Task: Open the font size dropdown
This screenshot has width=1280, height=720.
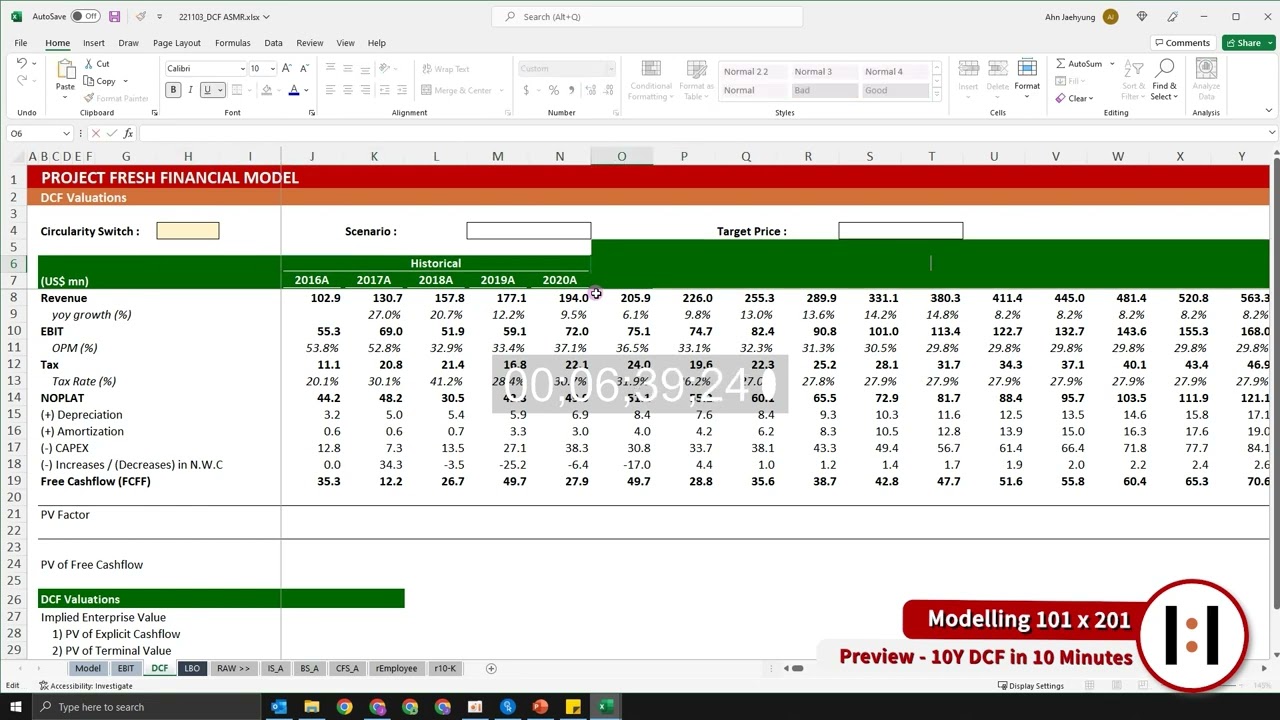Action: pyautogui.click(x=272, y=69)
